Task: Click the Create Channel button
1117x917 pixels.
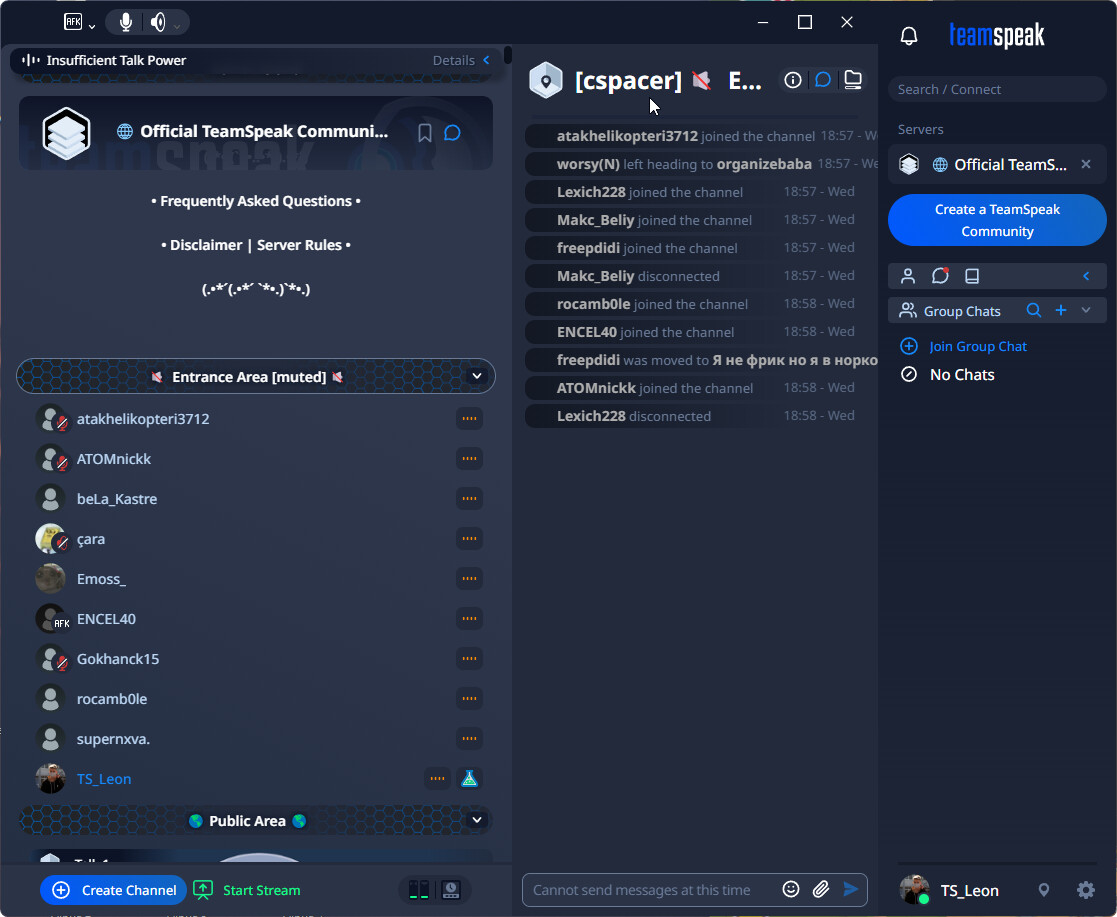Action: (x=114, y=890)
